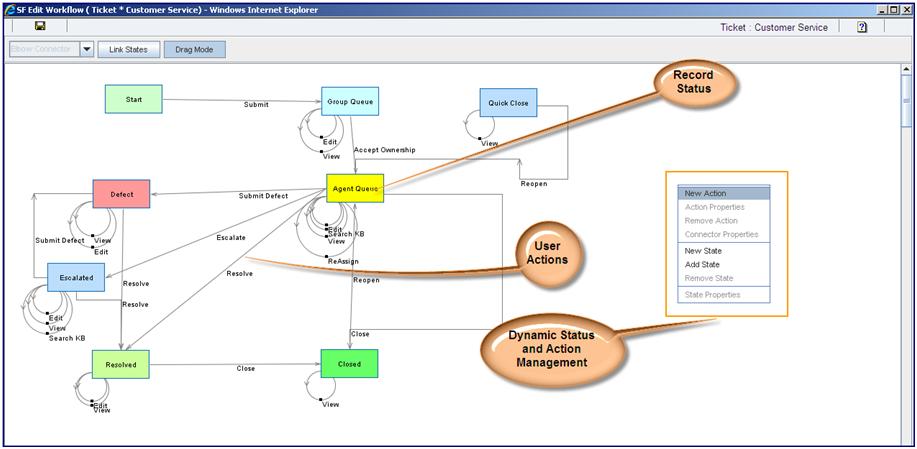Image resolution: width=917 pixels, height=449 pixels.
Task: Click the Reopen label near Quick Close
Action: (534, 184)
